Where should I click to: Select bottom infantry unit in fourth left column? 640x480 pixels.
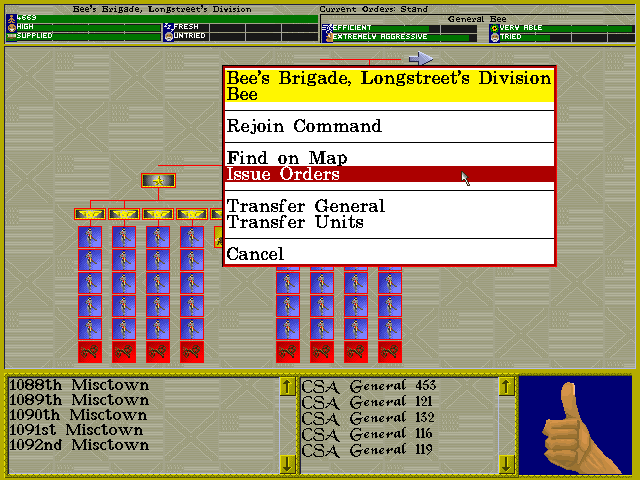[192, 329]
